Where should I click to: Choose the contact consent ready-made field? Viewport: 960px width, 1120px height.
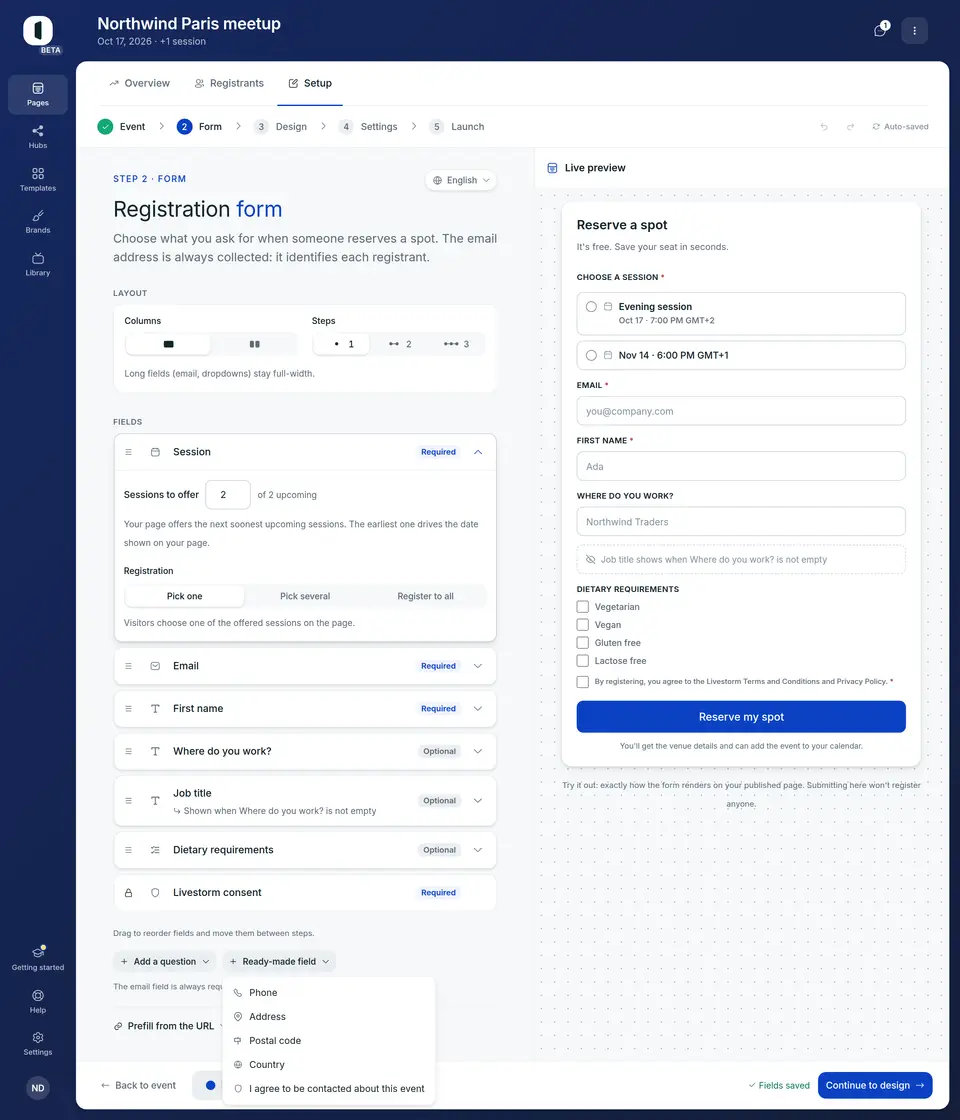click(x=329, y=1089)
